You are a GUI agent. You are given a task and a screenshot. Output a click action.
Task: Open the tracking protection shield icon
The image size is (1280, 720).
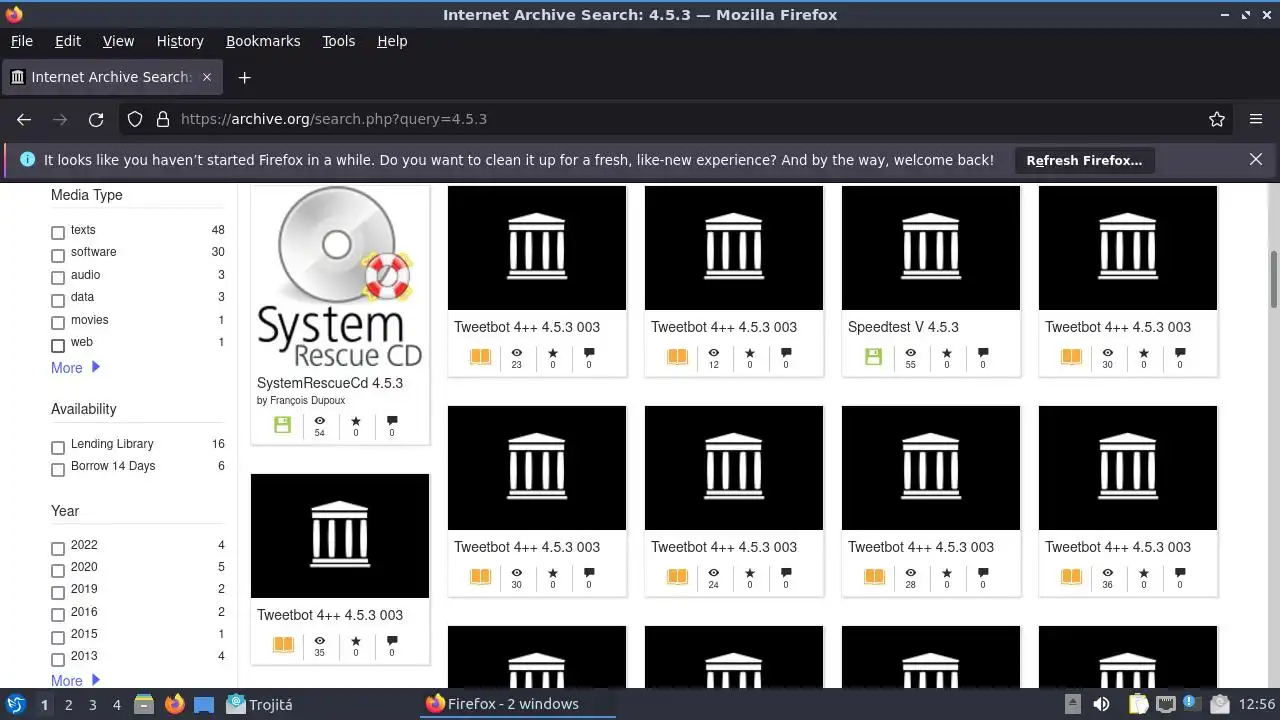135,119
